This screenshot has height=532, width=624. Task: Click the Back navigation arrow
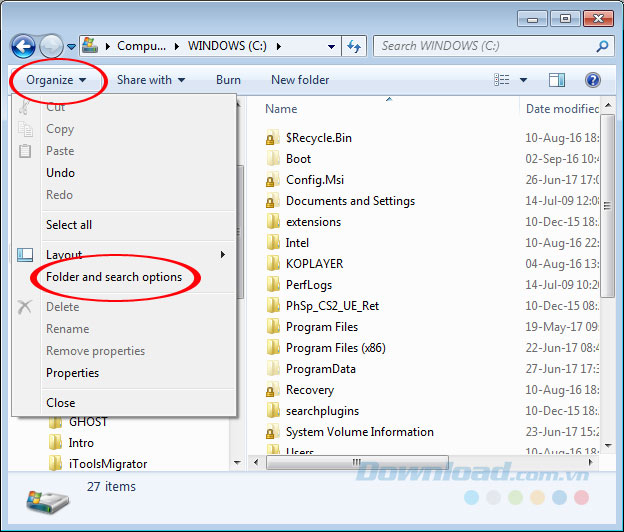[x=23, y=46]
